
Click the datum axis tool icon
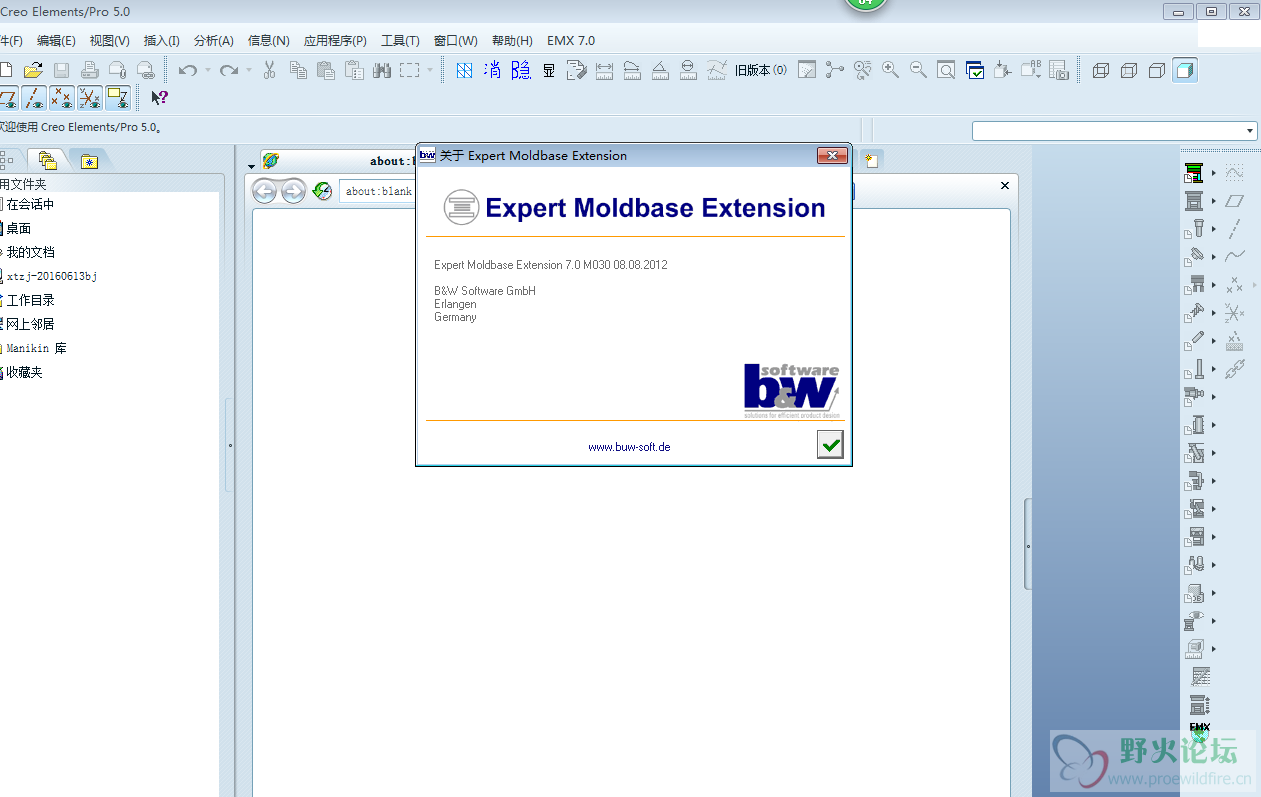(x=1235, y=229)
